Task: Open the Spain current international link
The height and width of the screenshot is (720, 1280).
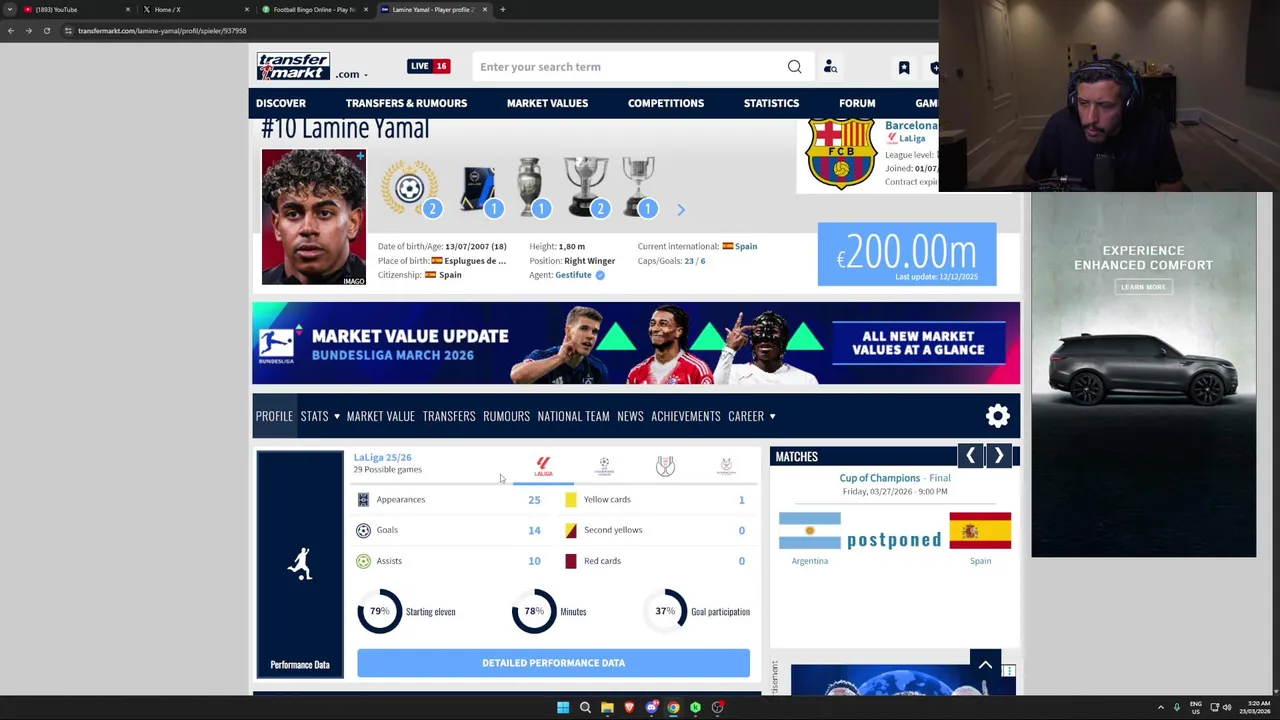Action: pyautogui.click(x=746, y=246)
